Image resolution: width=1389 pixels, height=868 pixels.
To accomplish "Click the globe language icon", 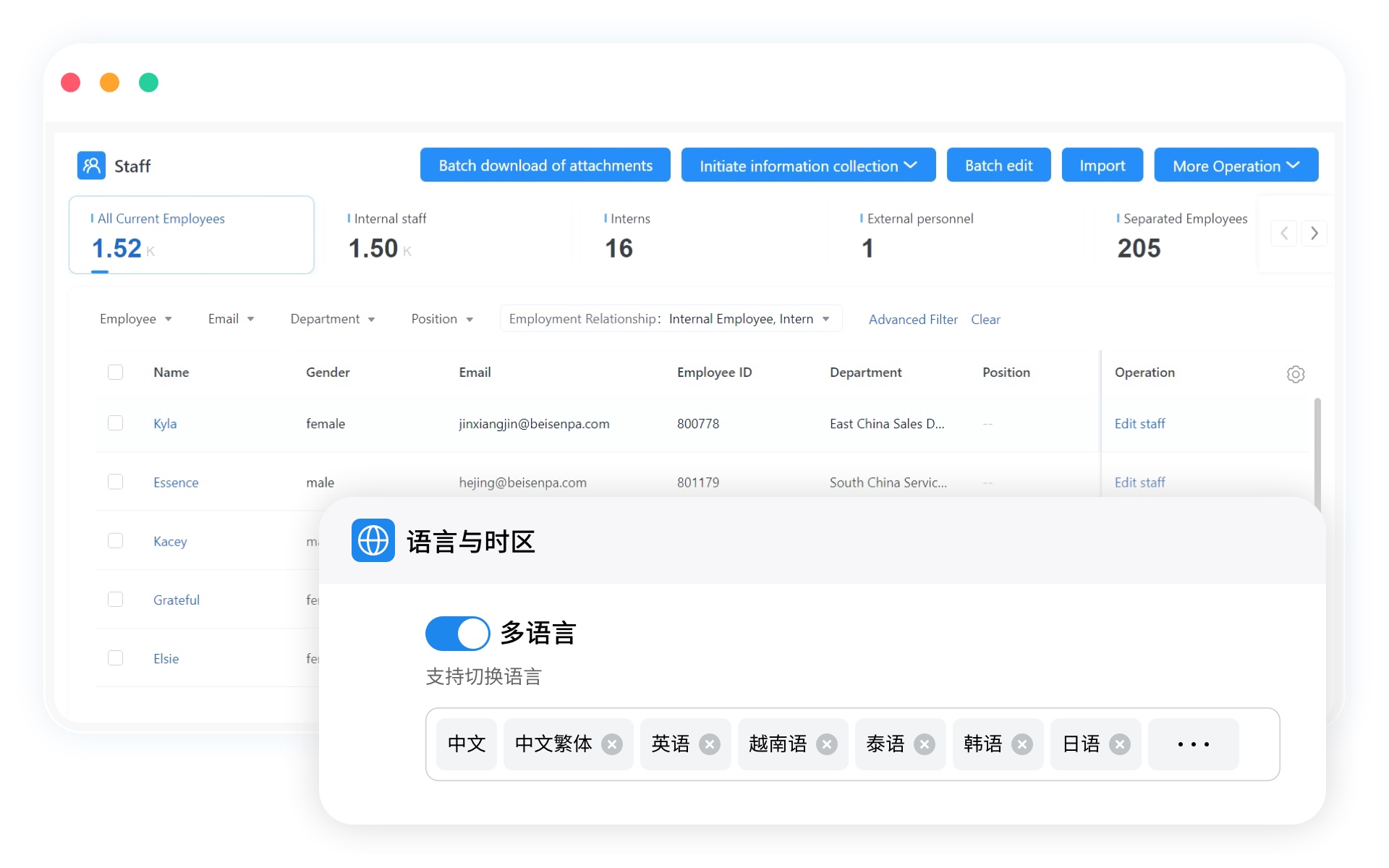I will tap(373, 540).
